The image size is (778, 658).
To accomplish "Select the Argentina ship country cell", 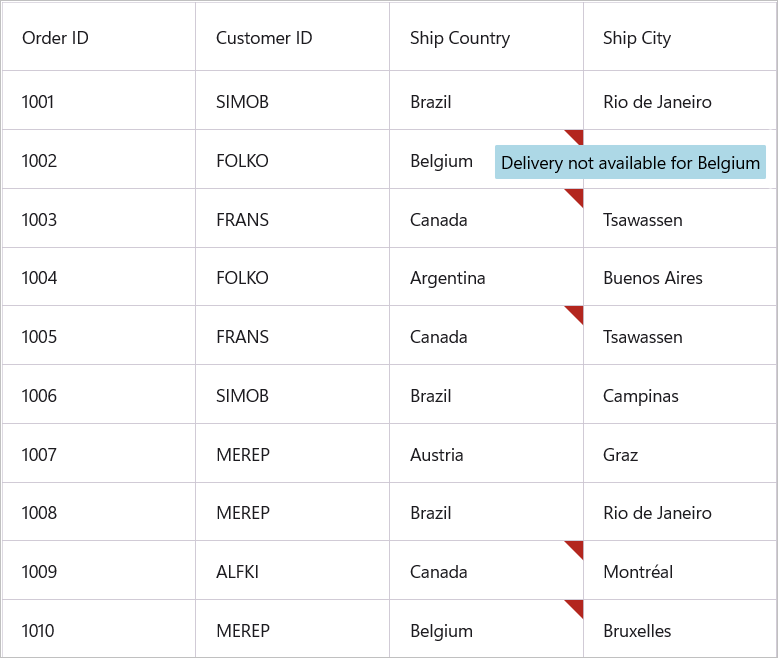I will (448, 278).
